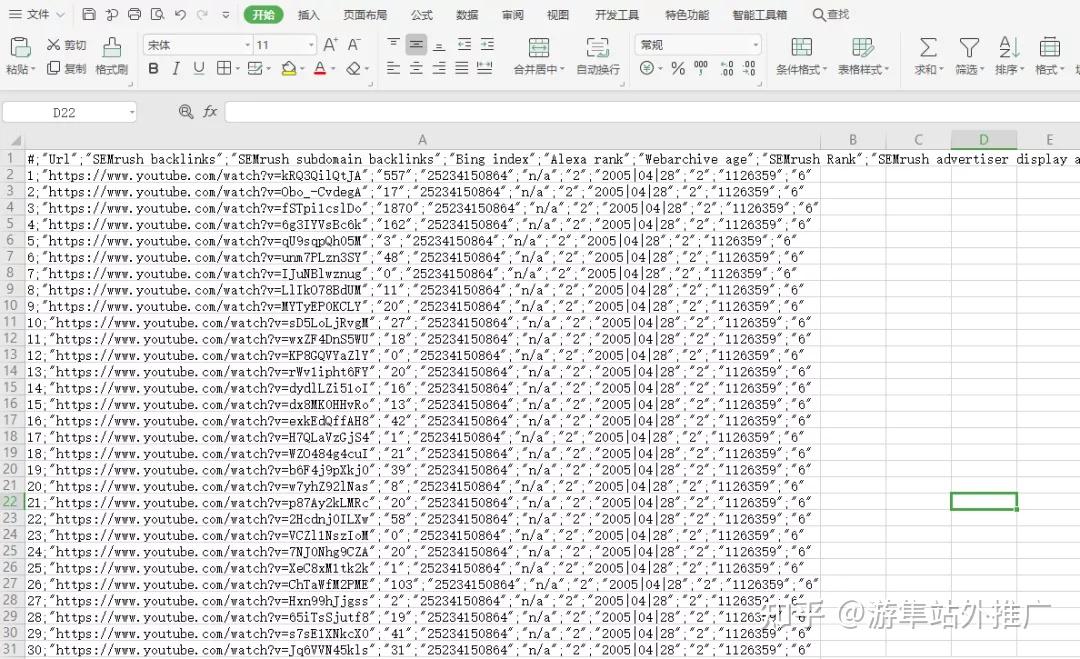The height and width of the screenshot is (659, 1080).
Task: Click the thousands separator 000 icon
Action: click(701, 67)
